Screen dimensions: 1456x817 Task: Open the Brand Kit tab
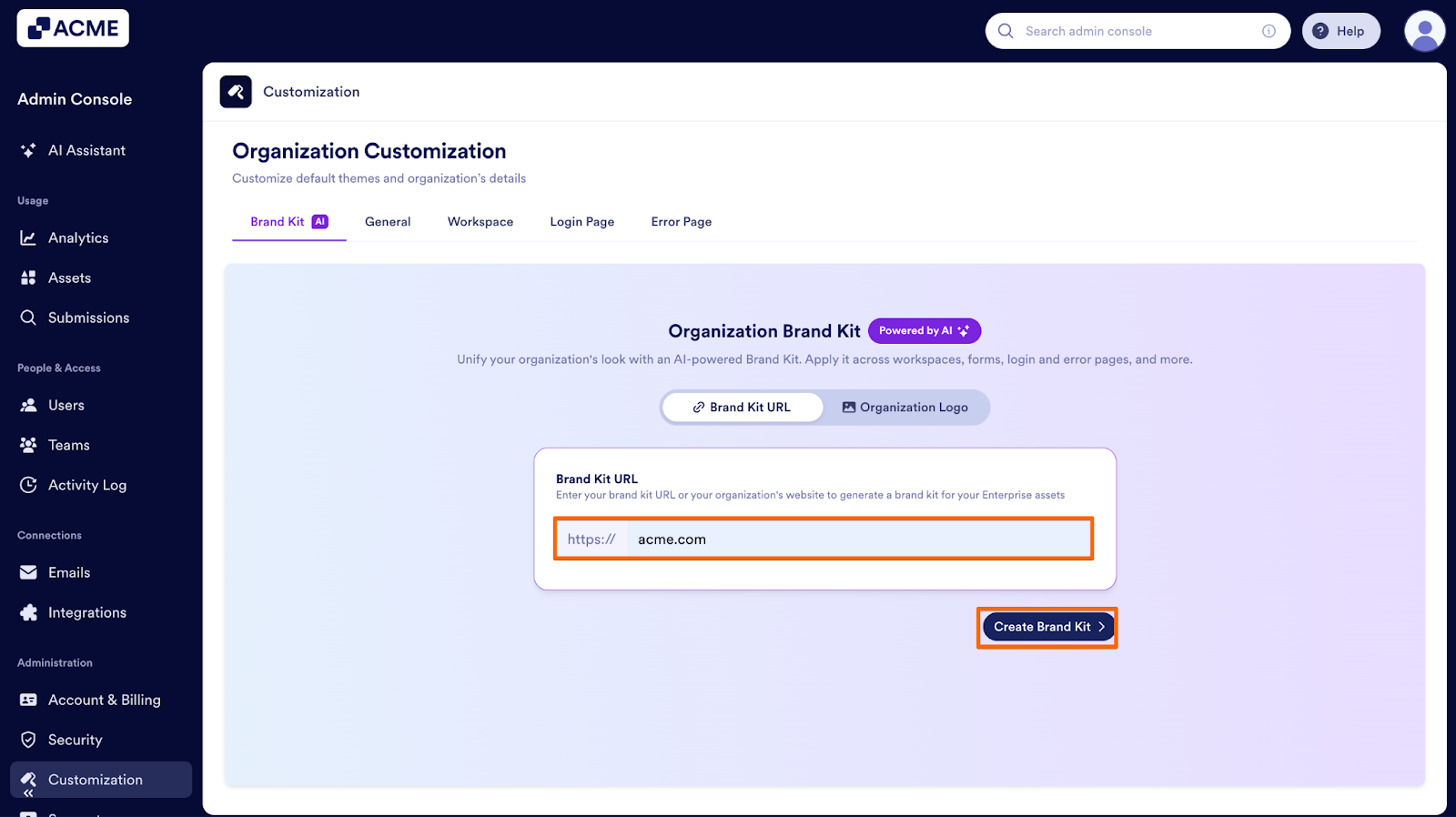289,222
